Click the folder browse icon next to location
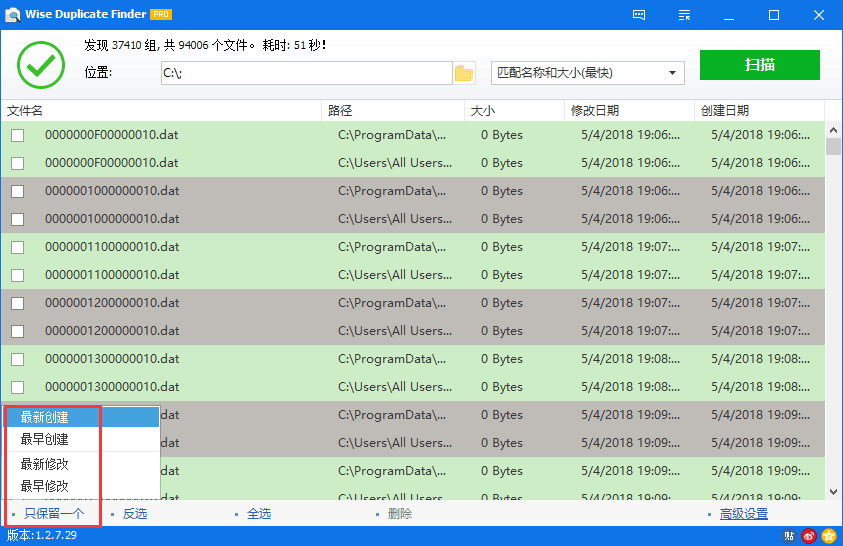This screenshot has width=843, height=546. (x=463, y=73)
